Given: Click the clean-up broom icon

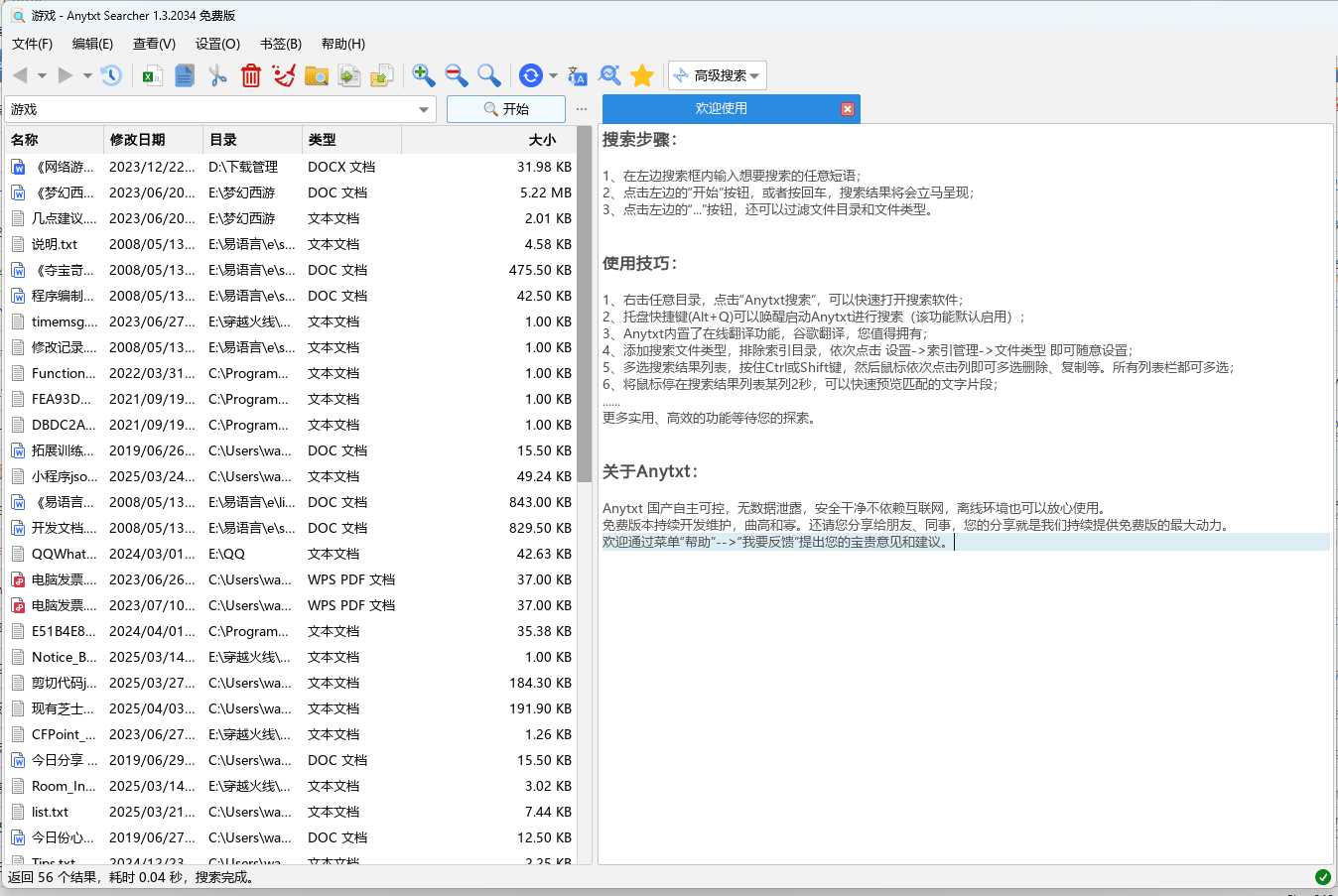Looking at the screenshot, I should tap(283, 74).
